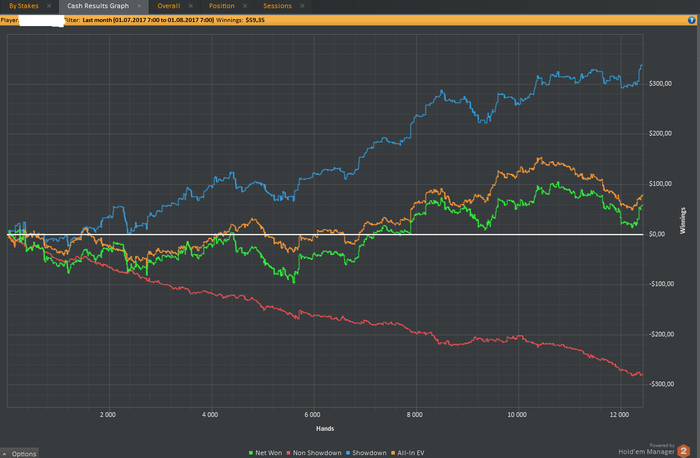The image size is (700, 458).
Task: Click the $0,00 axis label
Action: (657, 234)
